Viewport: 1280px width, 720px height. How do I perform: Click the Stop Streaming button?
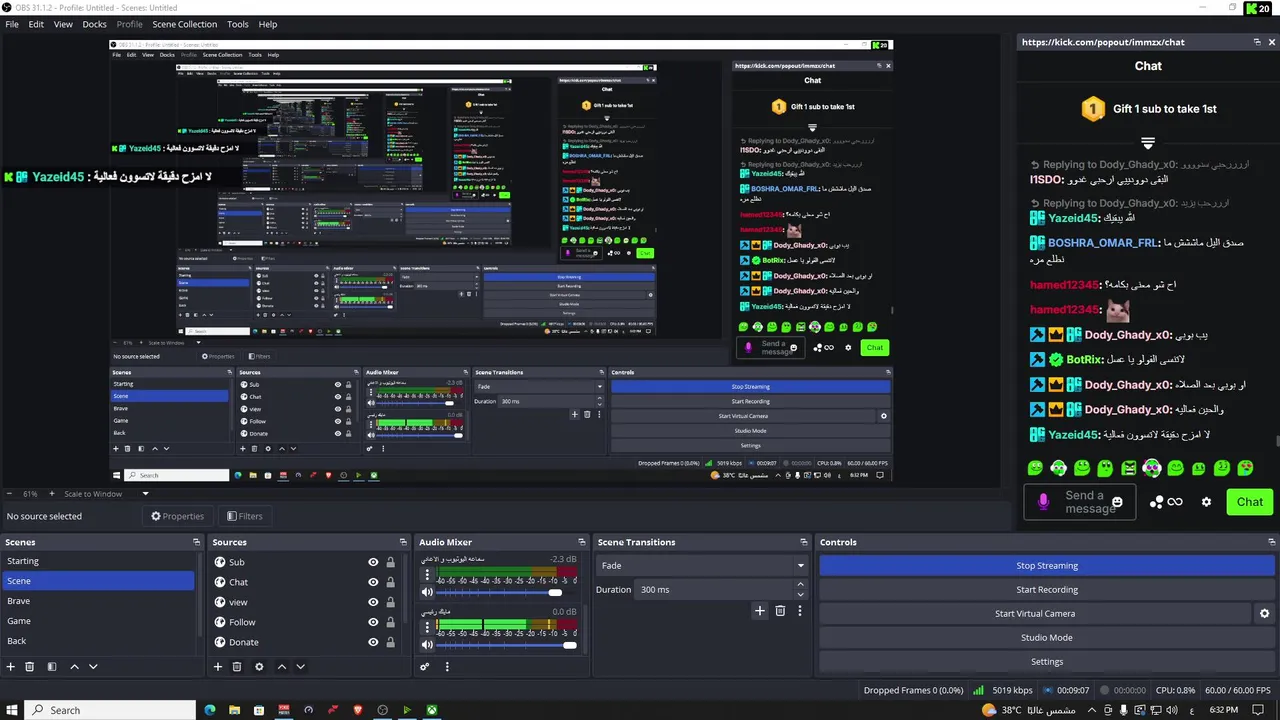(1047, 566)
